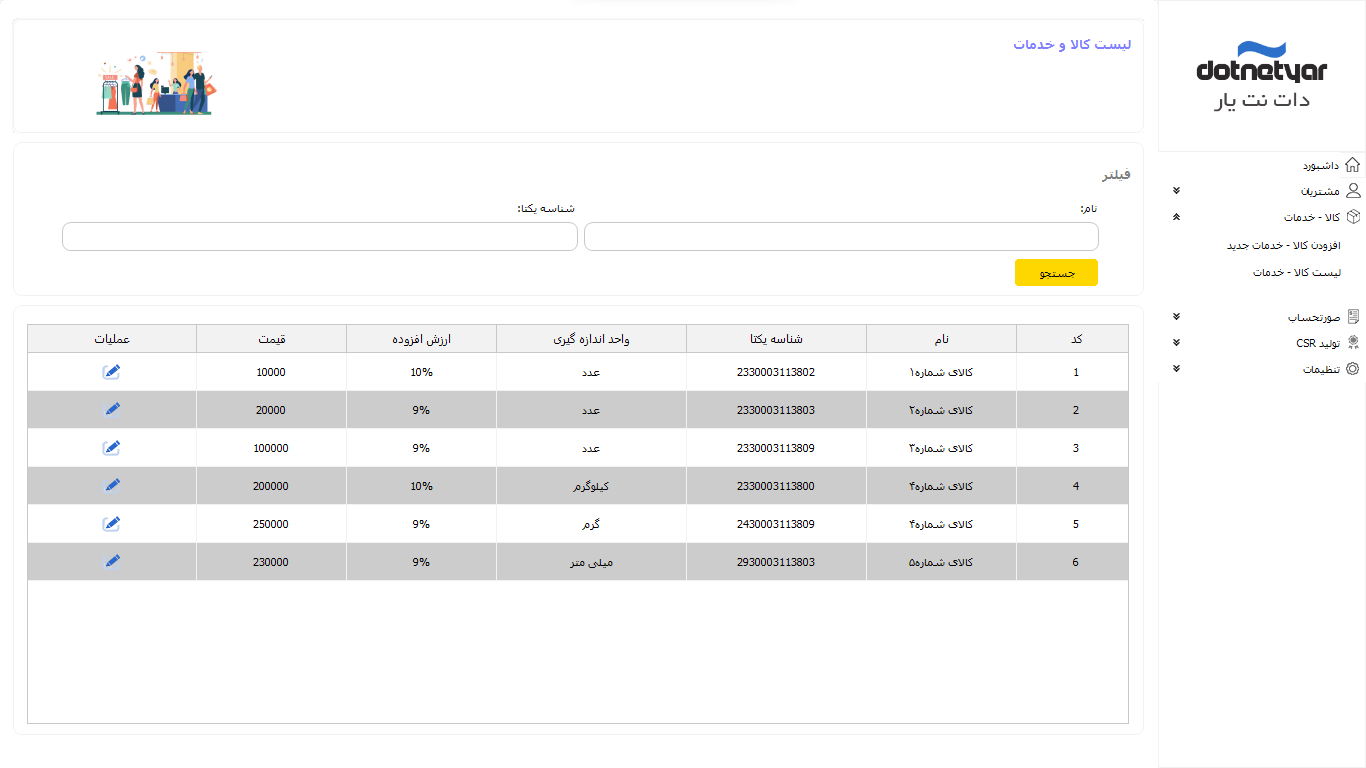Click the شناسه یکتا filter text box
1366x768 pixels.
point(320,237)
